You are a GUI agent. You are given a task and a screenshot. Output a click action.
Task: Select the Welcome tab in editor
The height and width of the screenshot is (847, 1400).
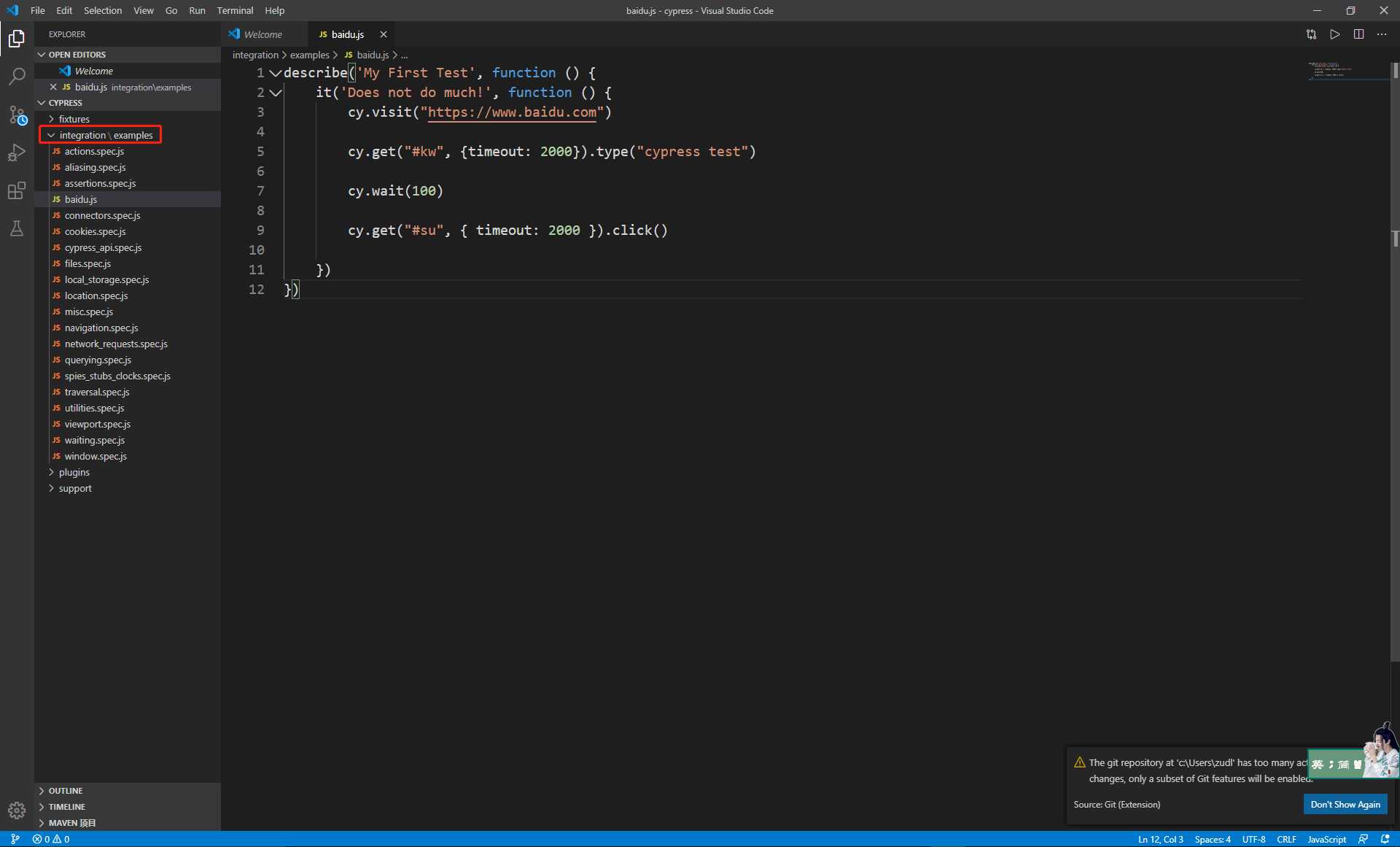262,34
